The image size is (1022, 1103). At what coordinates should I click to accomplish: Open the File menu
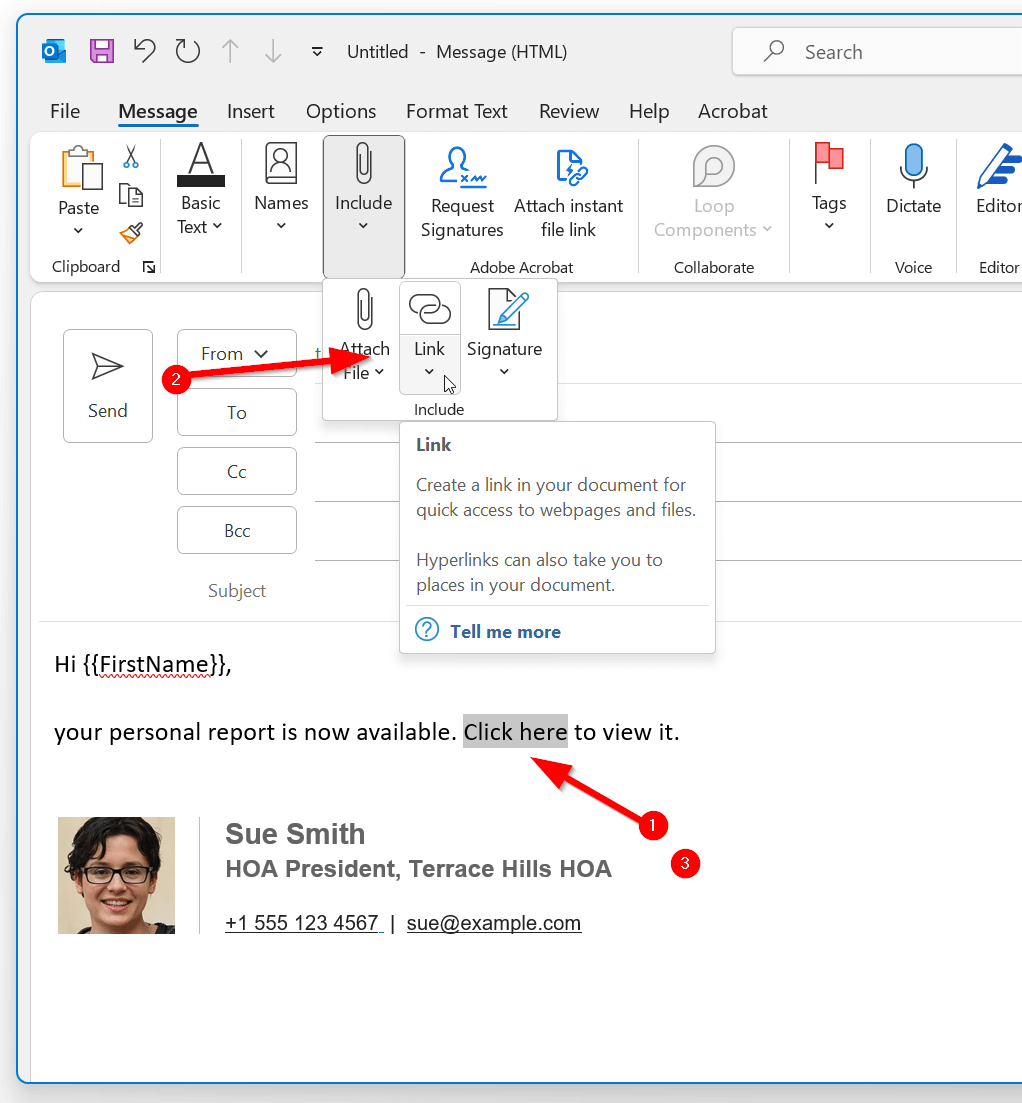(64, 111)
